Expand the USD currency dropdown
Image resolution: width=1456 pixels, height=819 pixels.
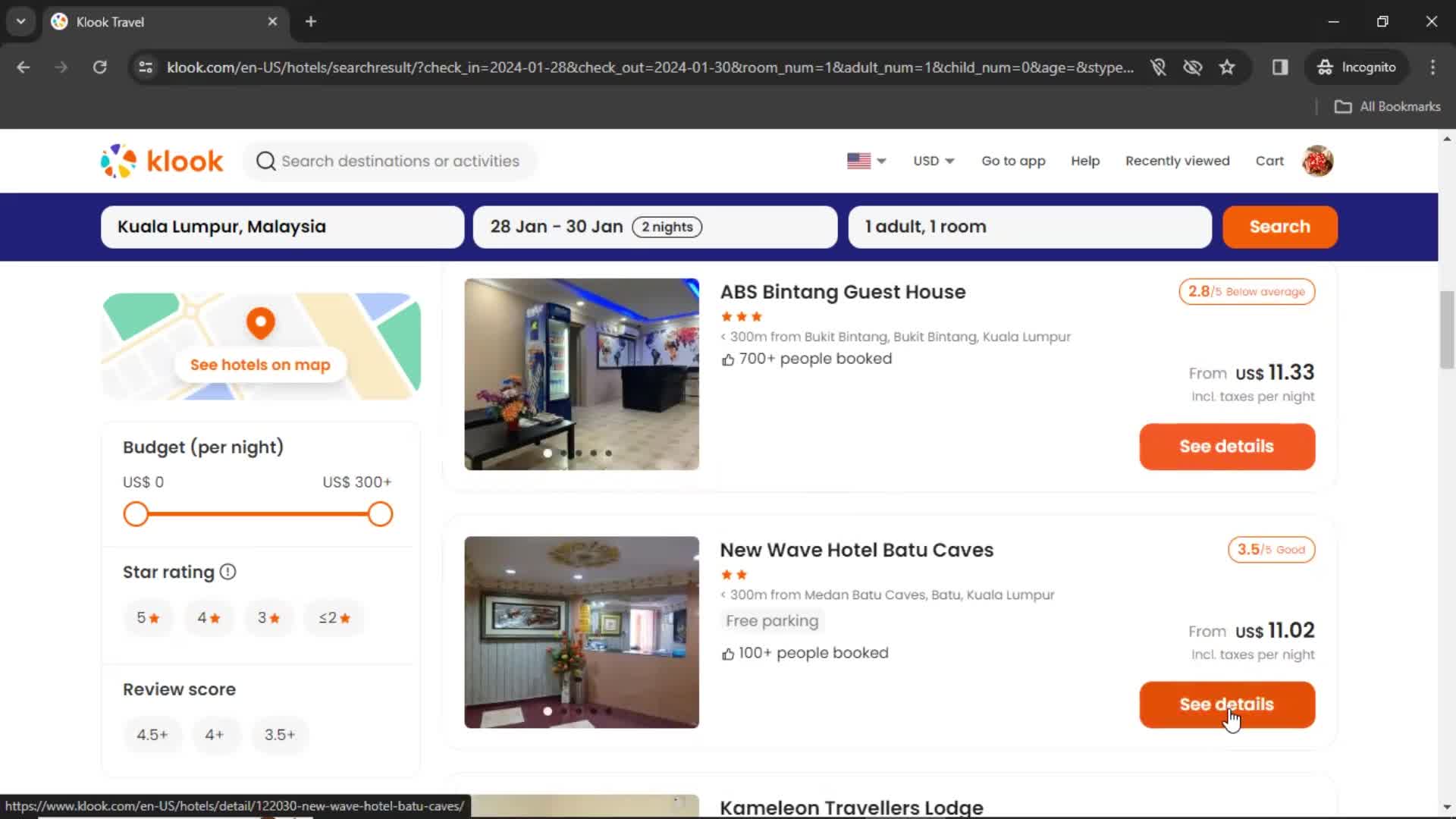tap(933, 161)
